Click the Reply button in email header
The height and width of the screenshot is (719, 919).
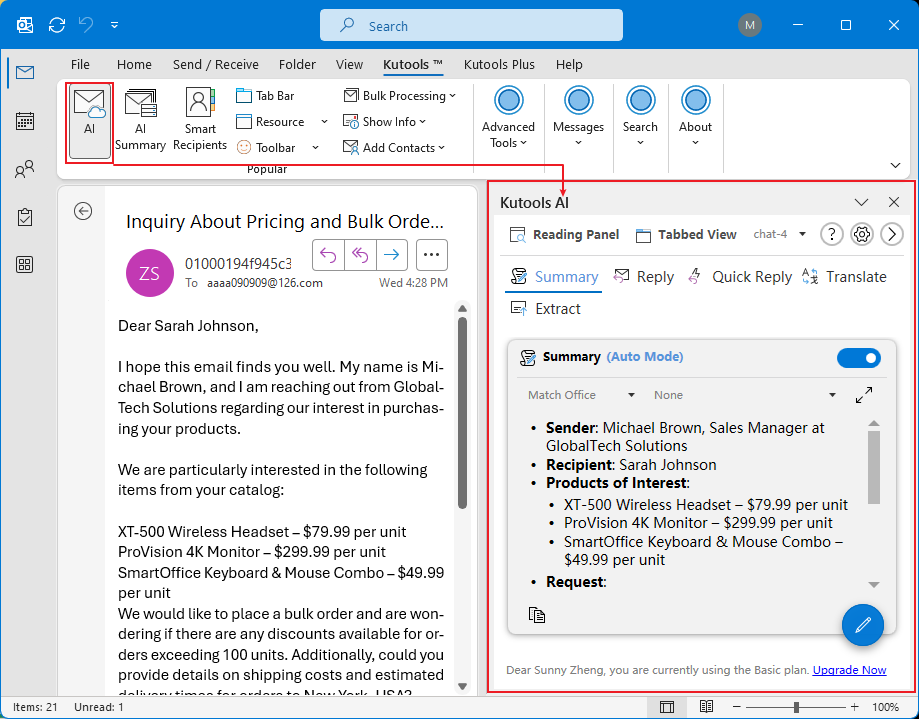point(327,255)
